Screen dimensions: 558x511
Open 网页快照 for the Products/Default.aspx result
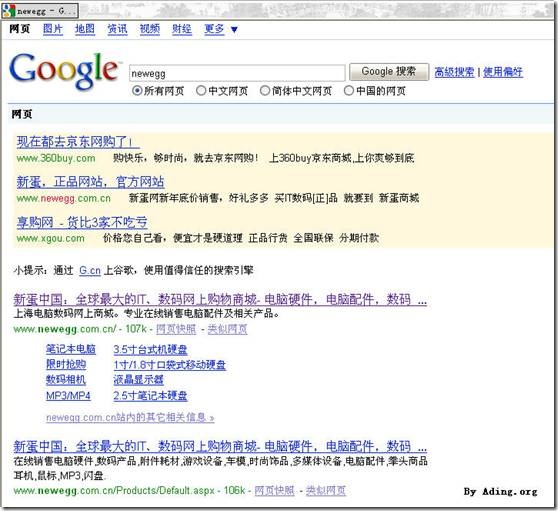[274, 491]
